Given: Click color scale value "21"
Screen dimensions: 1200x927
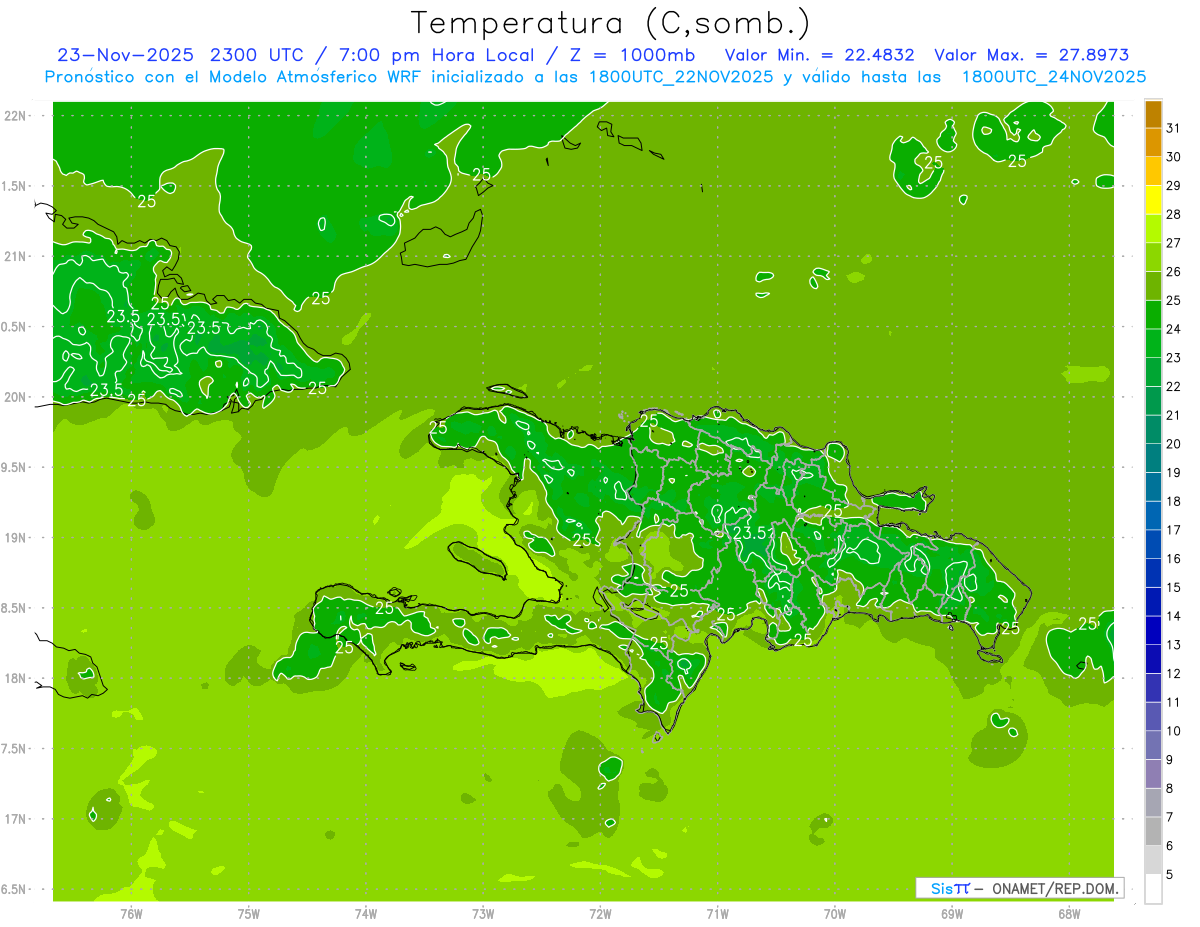Looking at the screenshot, I should tap(1173, 415).
